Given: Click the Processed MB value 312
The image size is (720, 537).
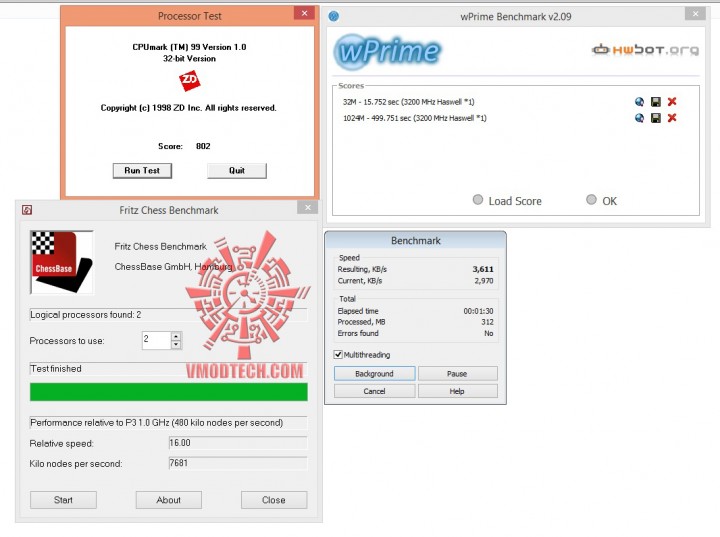Looking at the screenshot, I should pyautogui.click(x=488, y=322).
